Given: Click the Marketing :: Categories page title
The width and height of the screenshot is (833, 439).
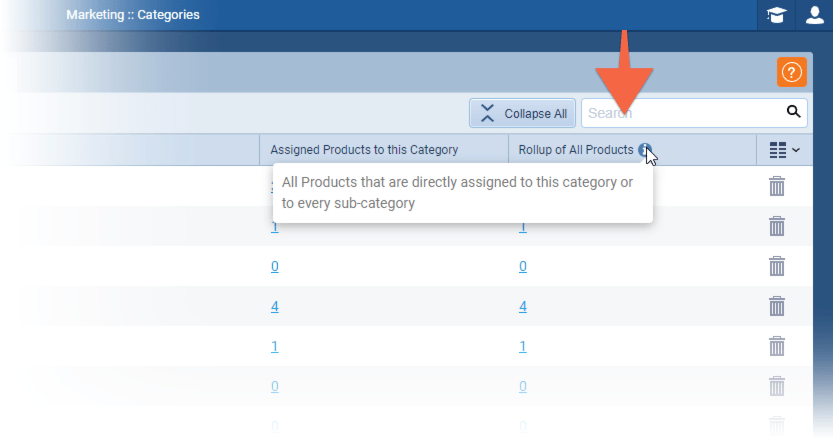Looking at the screenshot, I should [132, 15].
